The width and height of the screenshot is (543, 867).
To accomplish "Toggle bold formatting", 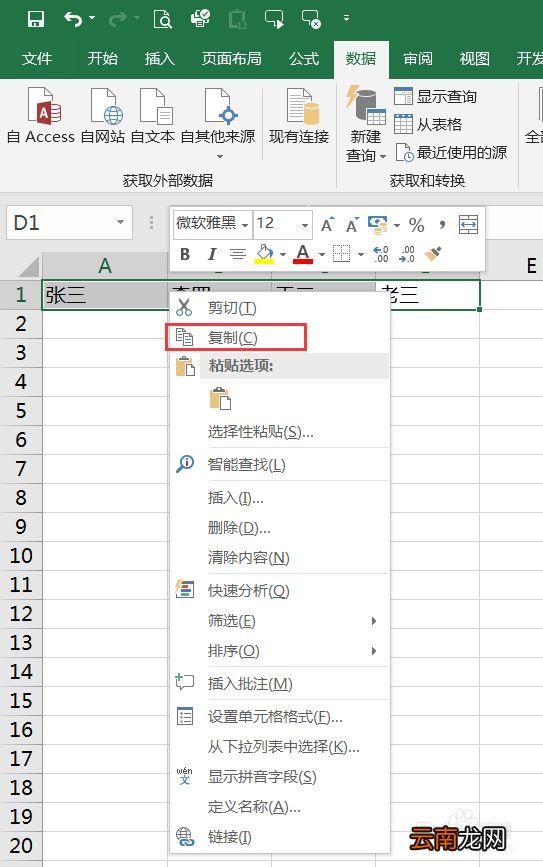I will tap(185, 254).
